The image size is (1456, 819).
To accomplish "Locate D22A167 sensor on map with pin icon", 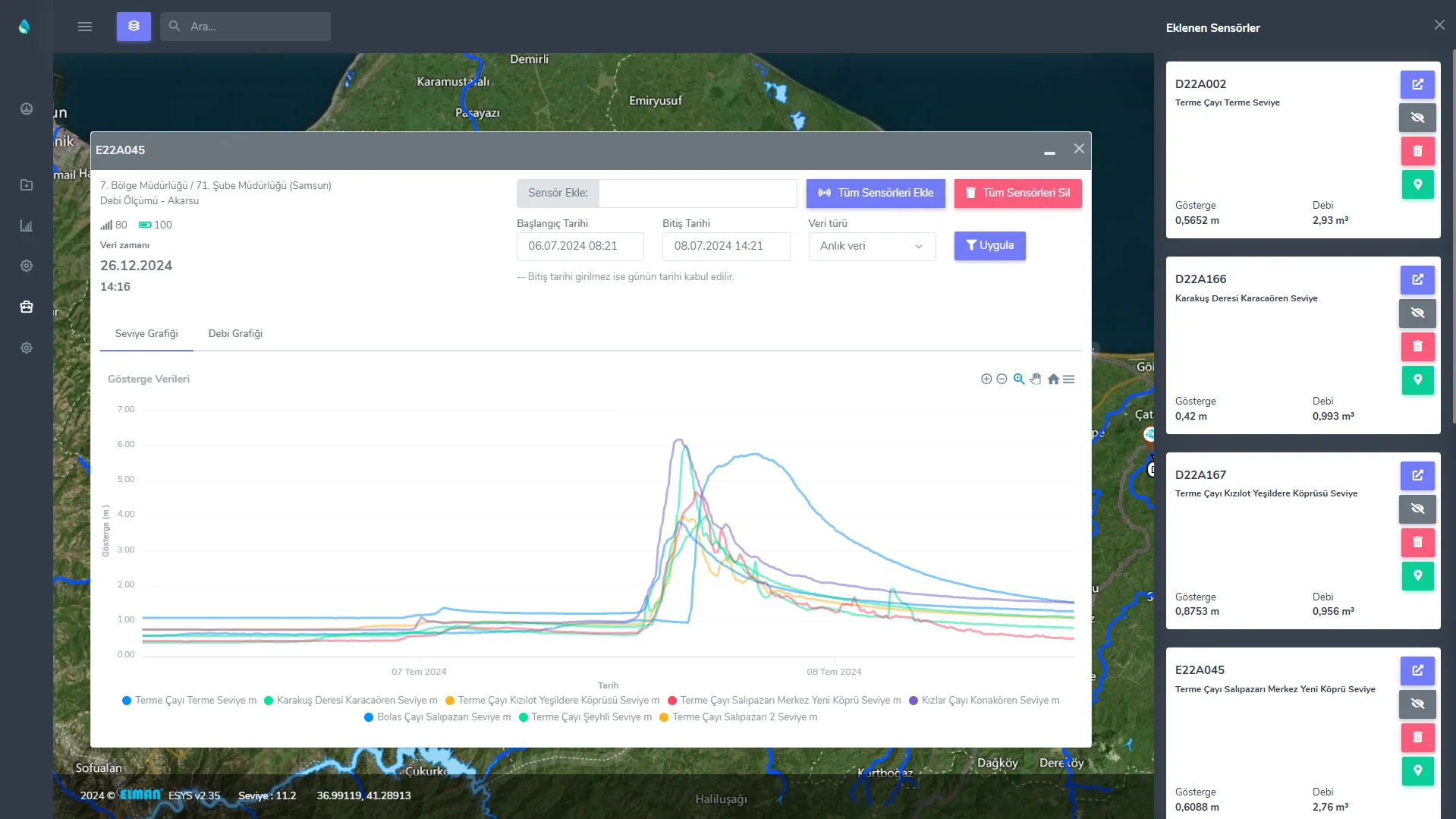I will (x=1417, y=575).
